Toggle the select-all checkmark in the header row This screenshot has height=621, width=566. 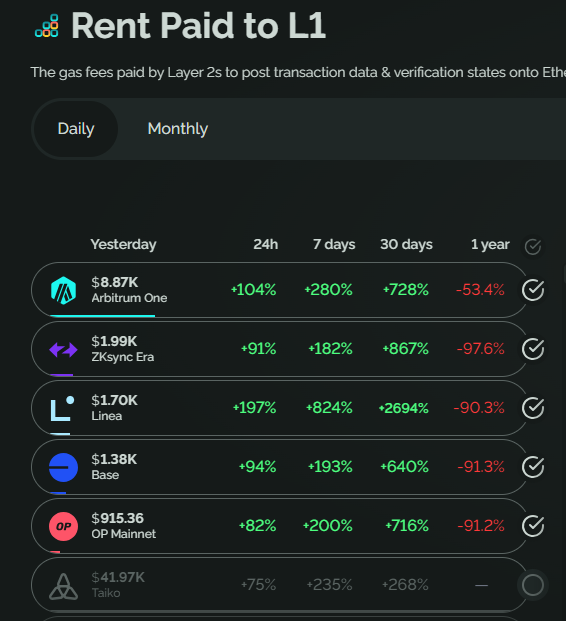533,247
